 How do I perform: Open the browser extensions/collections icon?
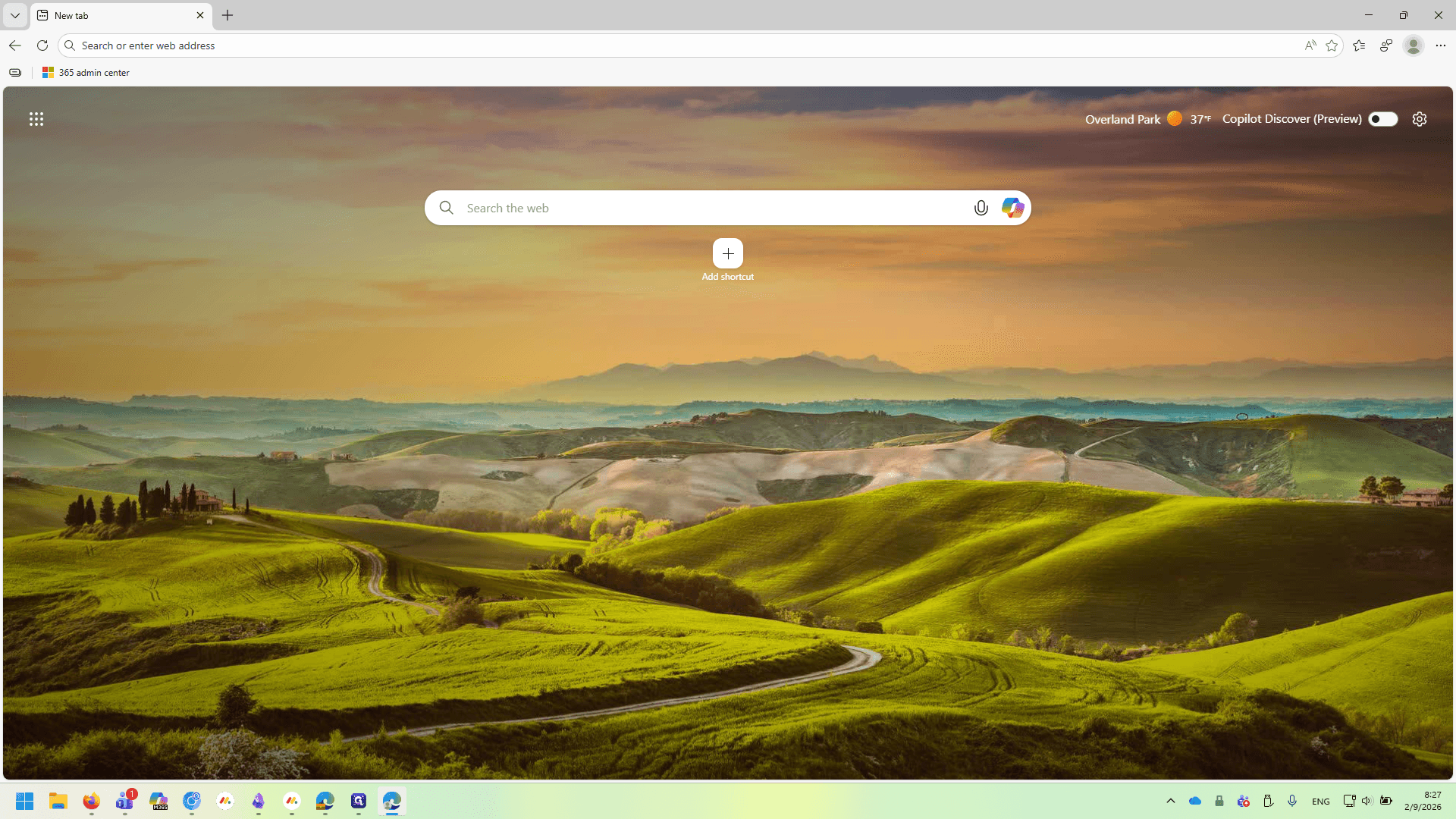click(x=1386, y=45)
